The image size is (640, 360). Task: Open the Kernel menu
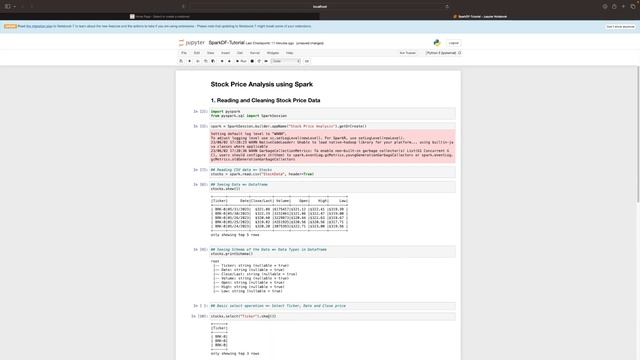point(255,53)
